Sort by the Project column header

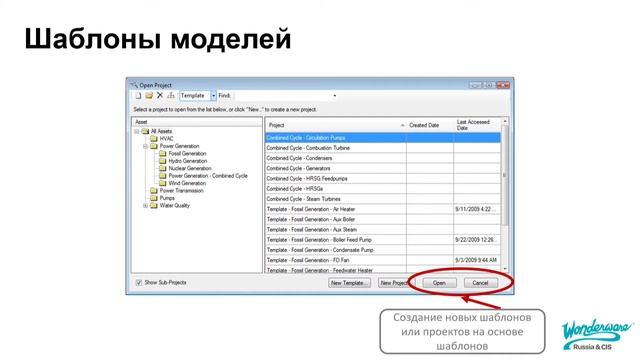tap(336, 125)
